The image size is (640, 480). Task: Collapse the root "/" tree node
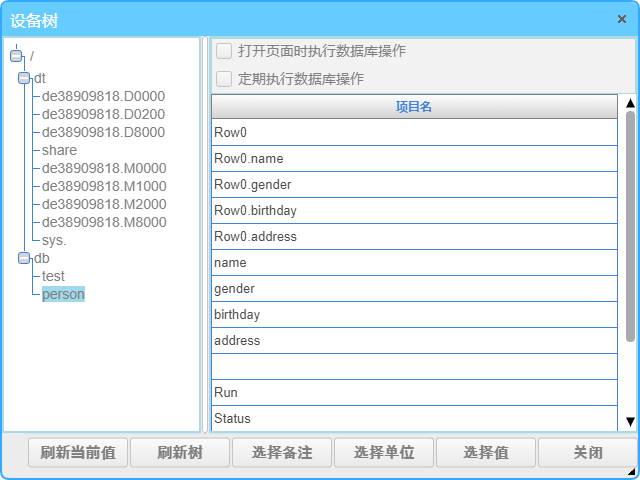(16, 56)
